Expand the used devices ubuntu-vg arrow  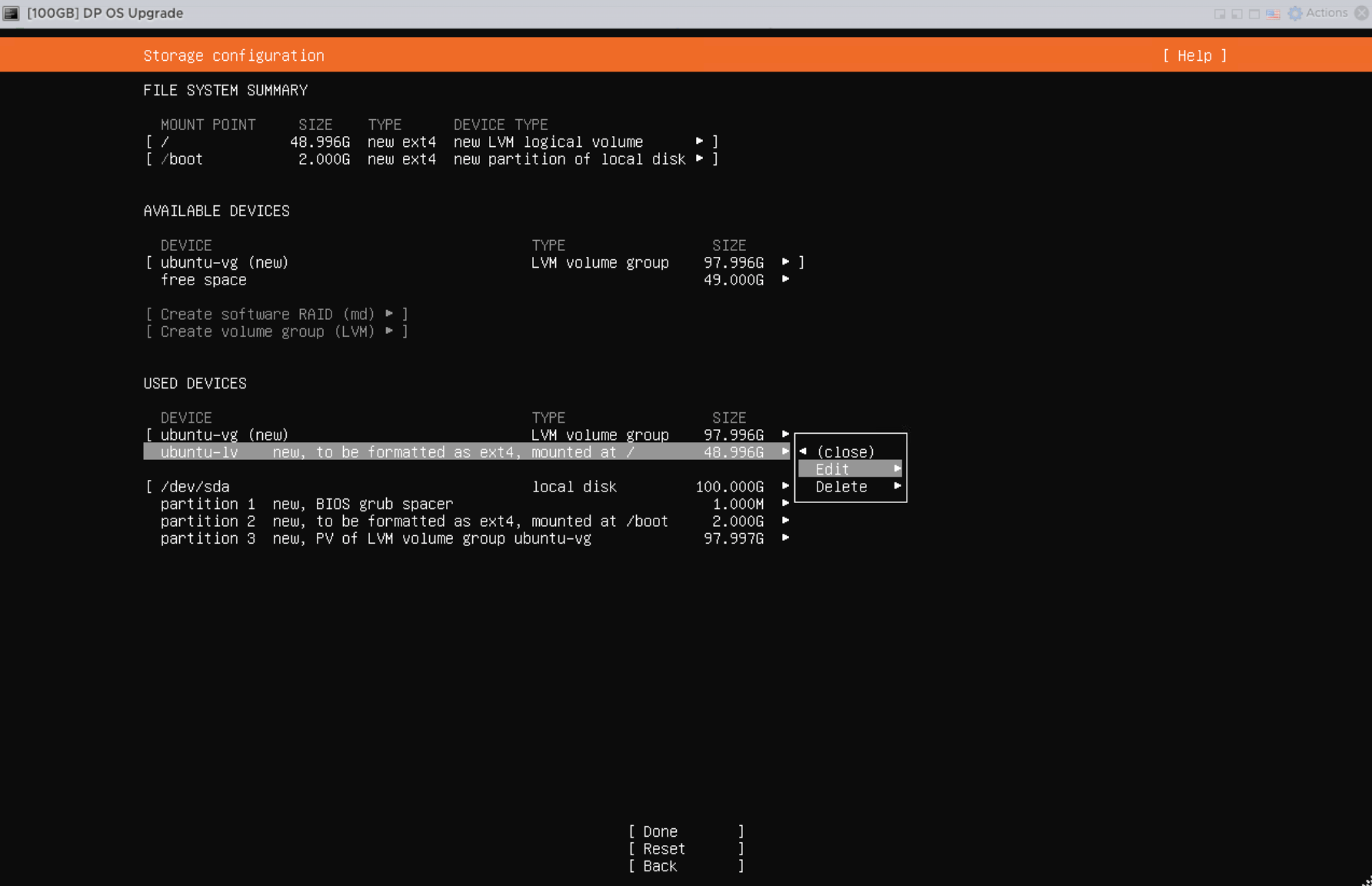[x=785, y=435]
